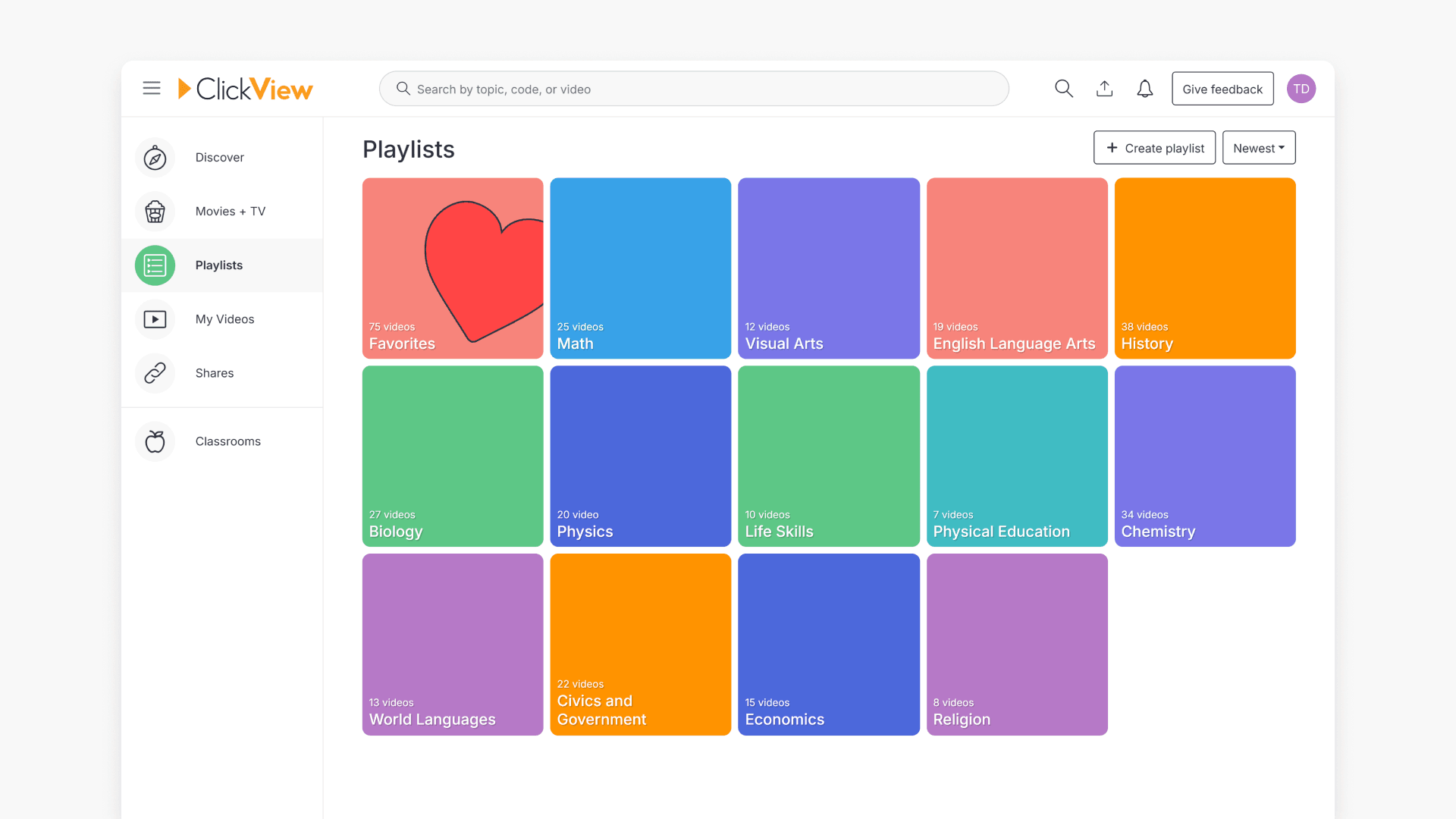This screenshot has height=819, width=1456.
Task: Open the TD profile avatar menu
Action: (1301, 88)
